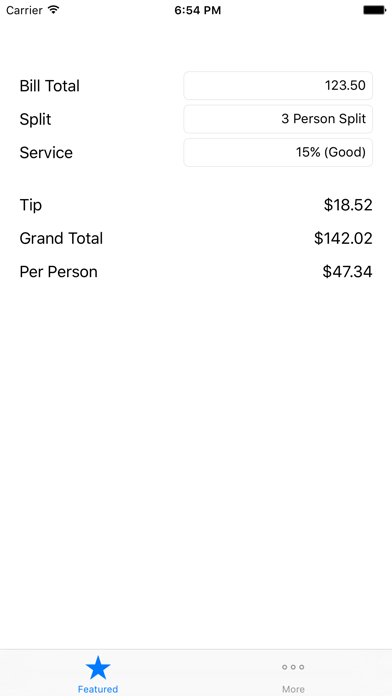Click the battery indicator icon

coord(374,10)
